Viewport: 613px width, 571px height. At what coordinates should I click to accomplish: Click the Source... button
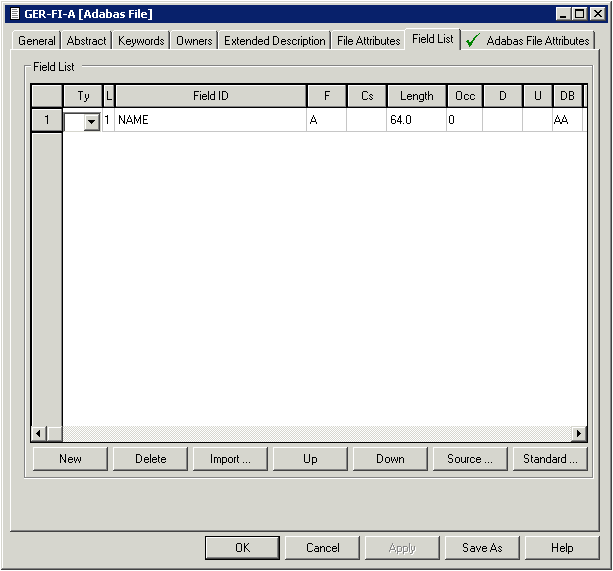[470, 459]
